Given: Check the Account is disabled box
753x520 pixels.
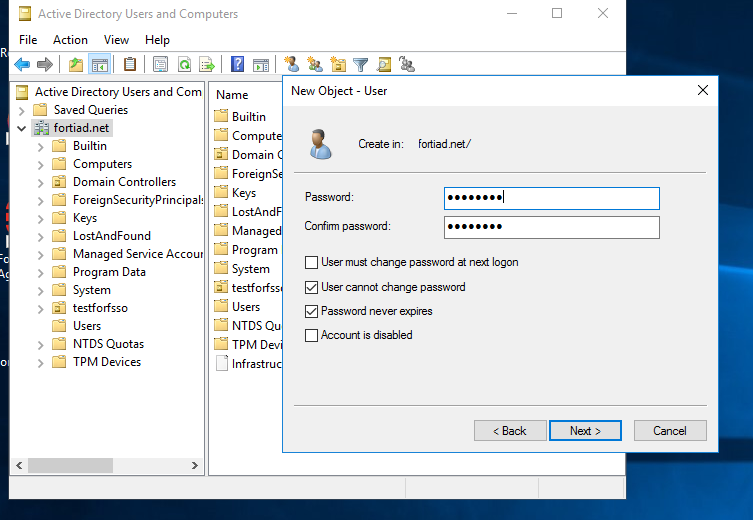Looking at the screenshot, I should 312,335.
